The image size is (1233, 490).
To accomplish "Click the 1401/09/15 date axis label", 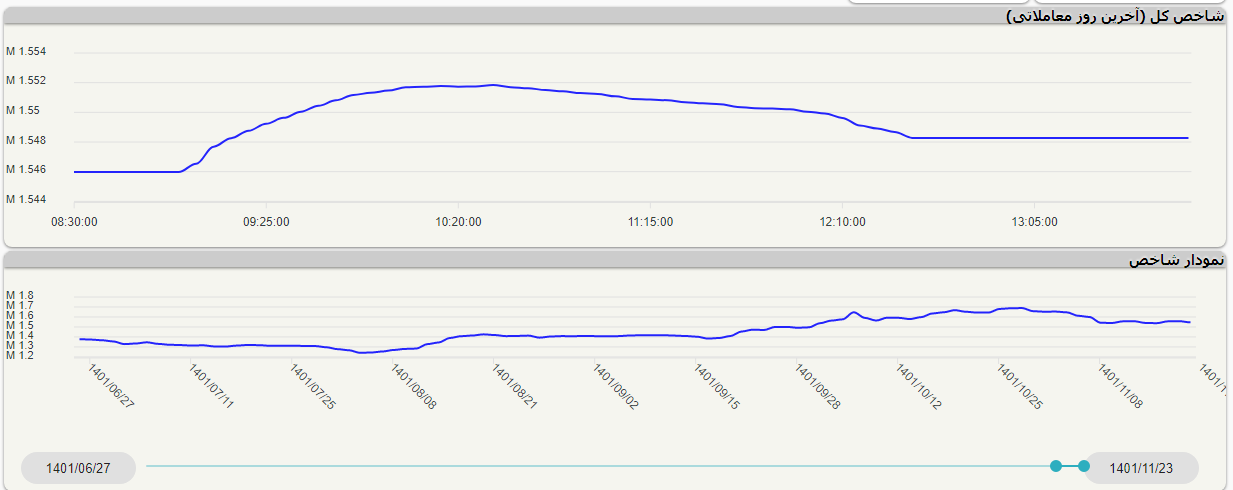I will tap(716, 387).
